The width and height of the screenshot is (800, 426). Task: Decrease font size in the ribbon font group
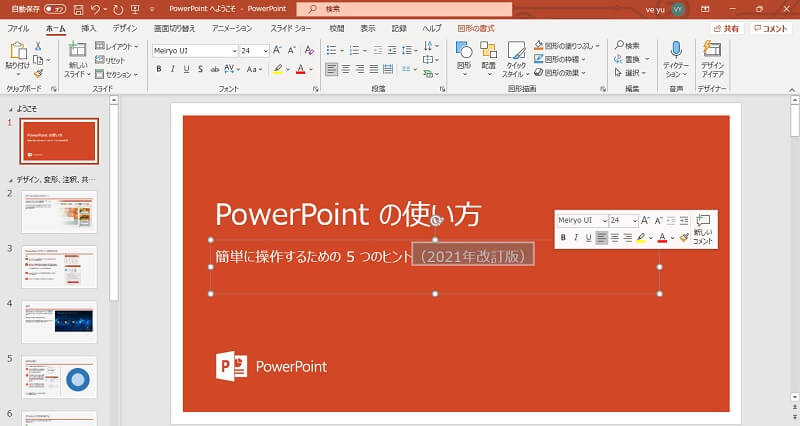[x=291, y=50]
